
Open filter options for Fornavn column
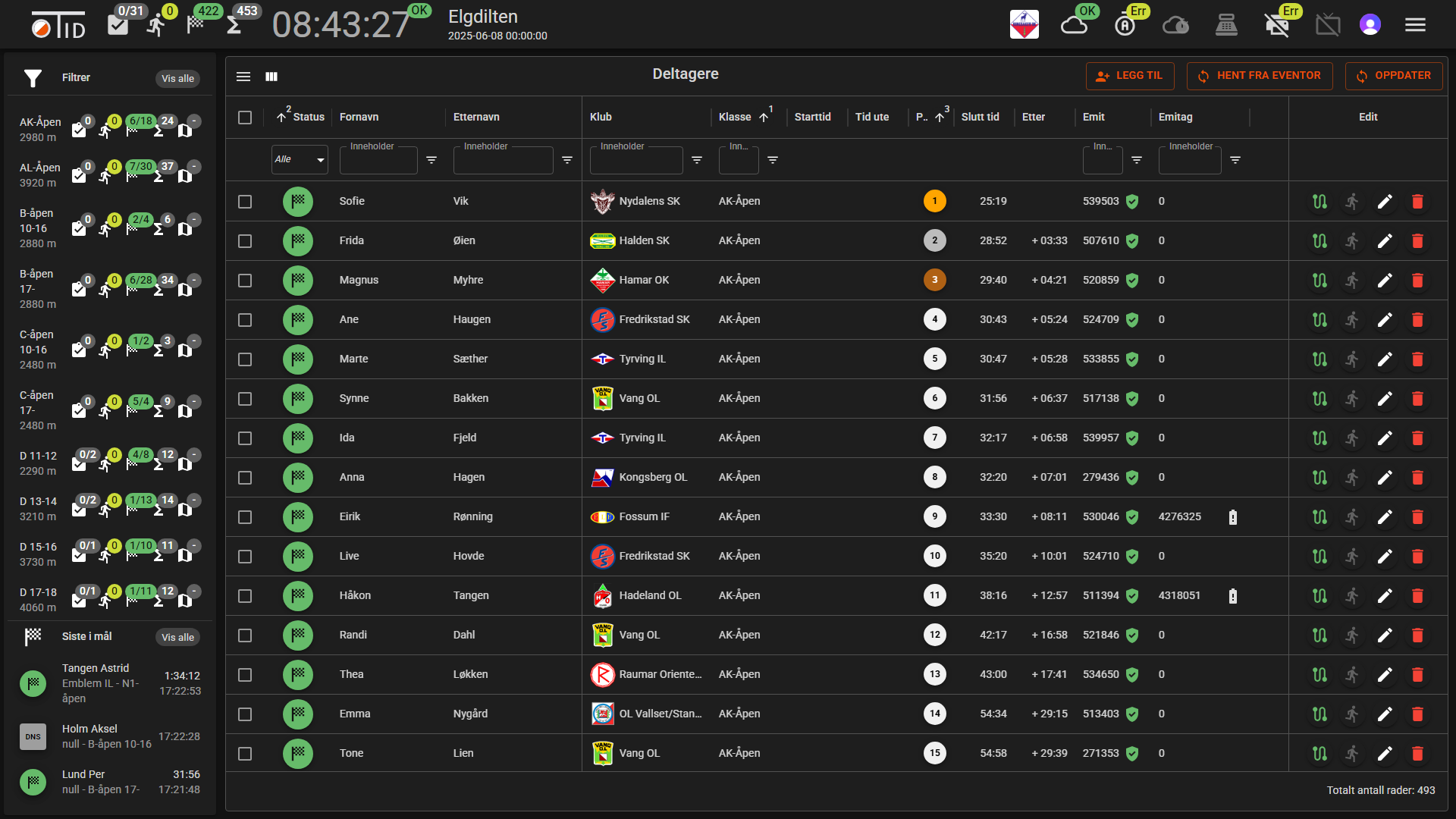click(x=431, y=160)
